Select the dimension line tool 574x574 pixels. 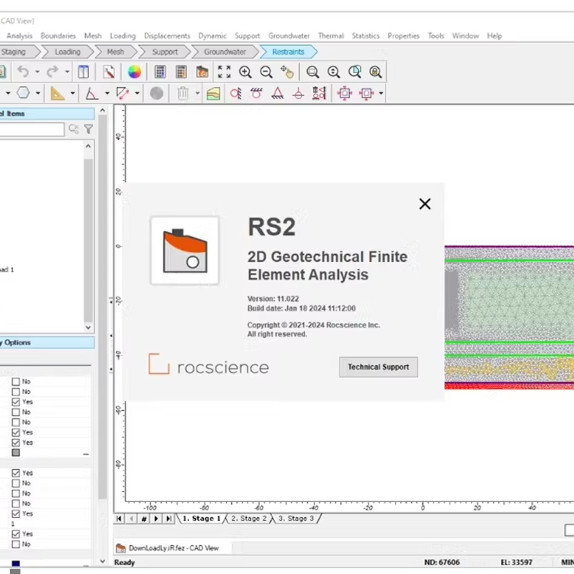coord(122,93)
